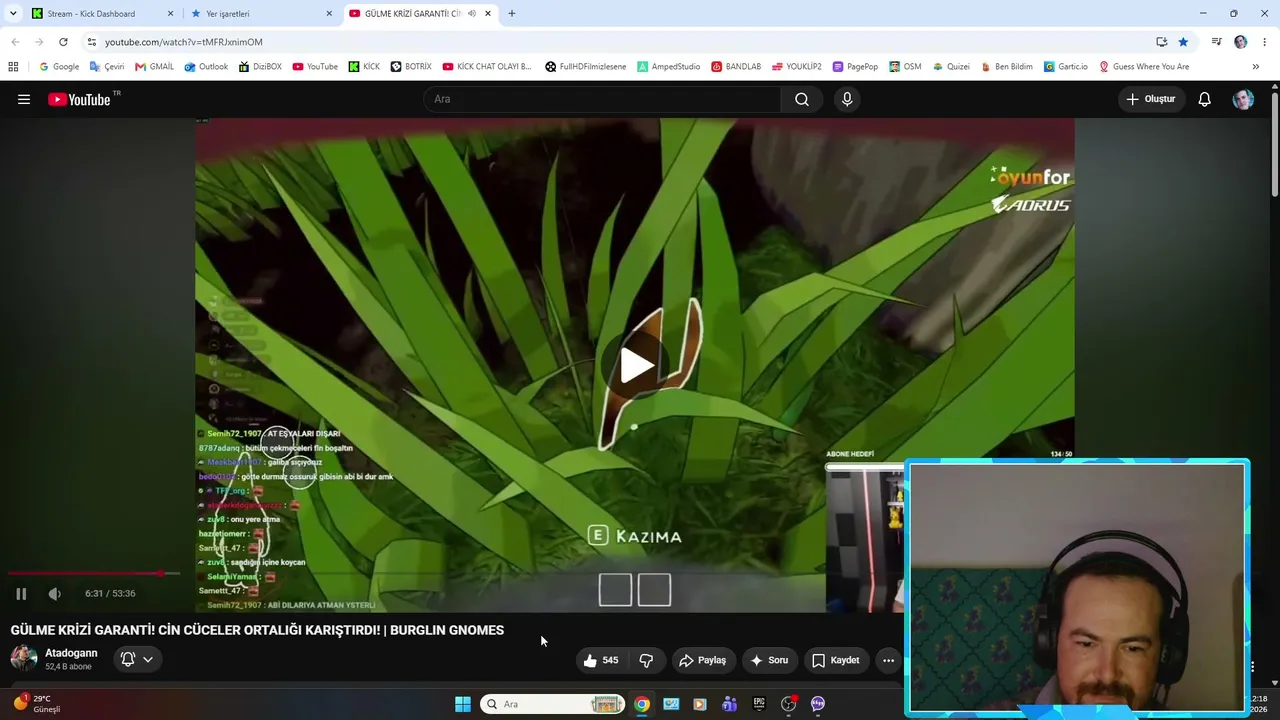Open the install app icon in address bar
1280x720 pixels.
point(1161,42)
